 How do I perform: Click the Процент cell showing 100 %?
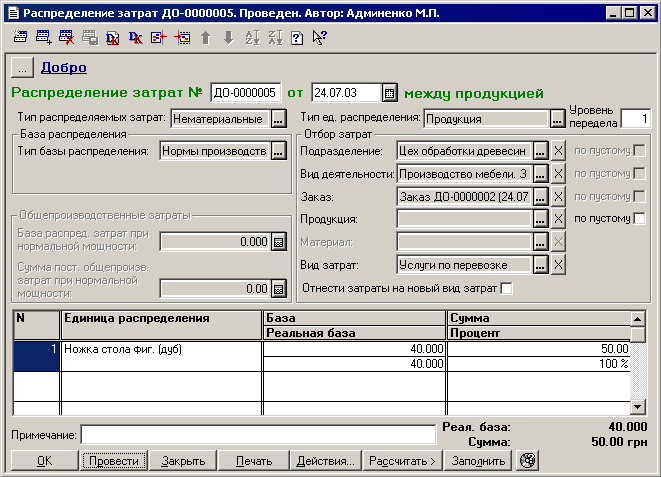(x=538, y=364)
